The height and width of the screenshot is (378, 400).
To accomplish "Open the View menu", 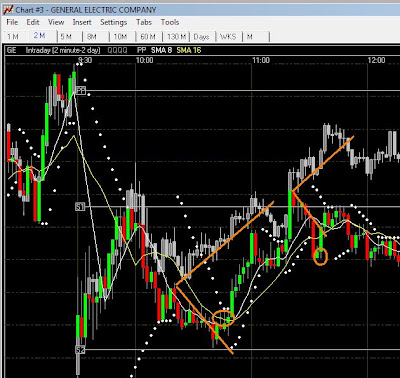I will [x=56, y=22].
